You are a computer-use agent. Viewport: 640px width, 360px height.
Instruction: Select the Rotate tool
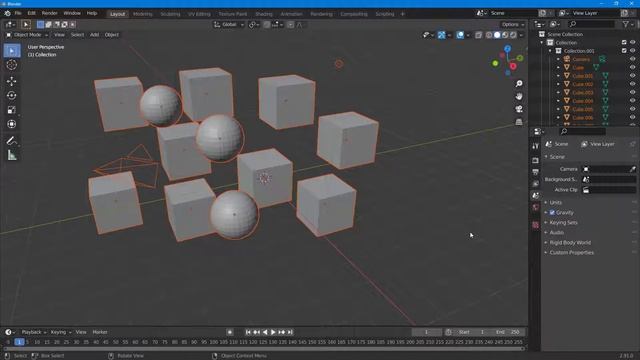pos(12,96)
